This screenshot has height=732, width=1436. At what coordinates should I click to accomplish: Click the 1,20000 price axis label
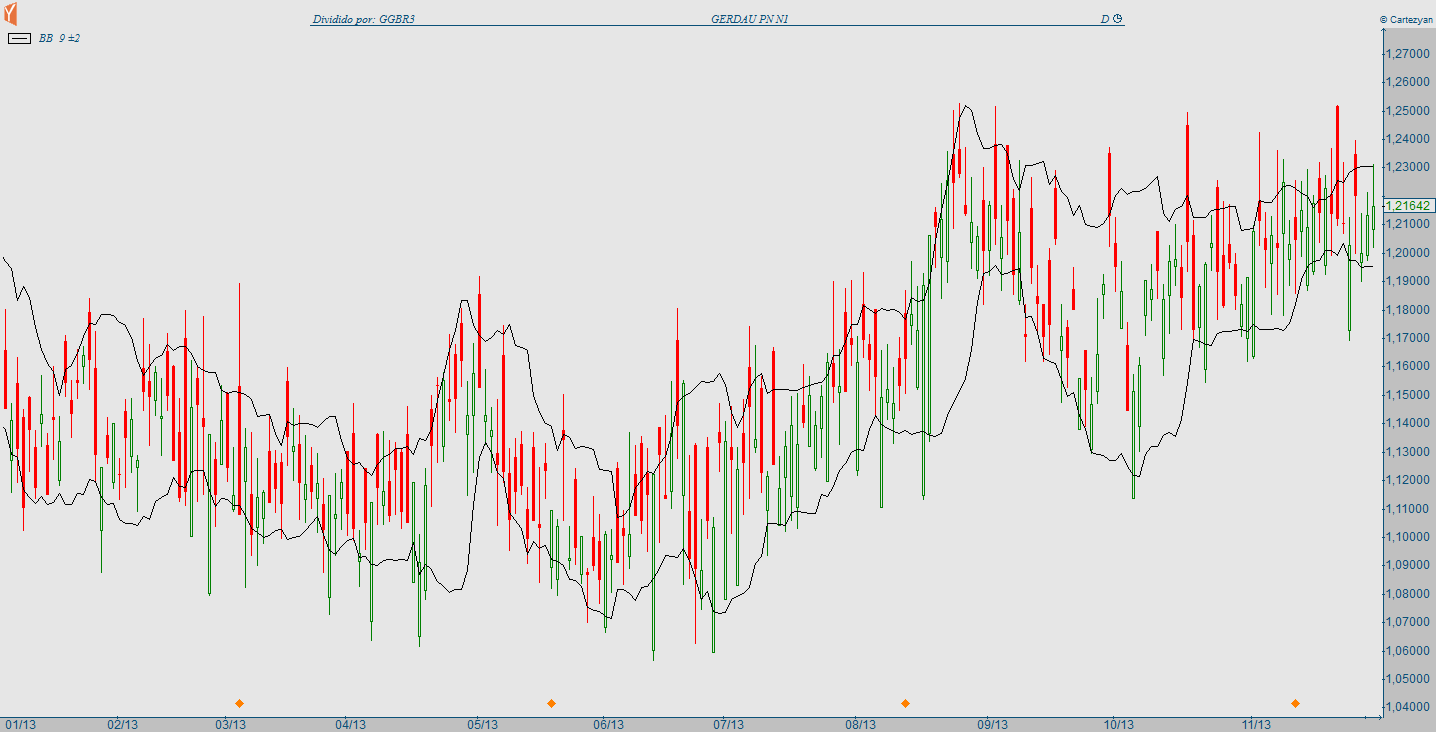click(x=1407, y=253)
